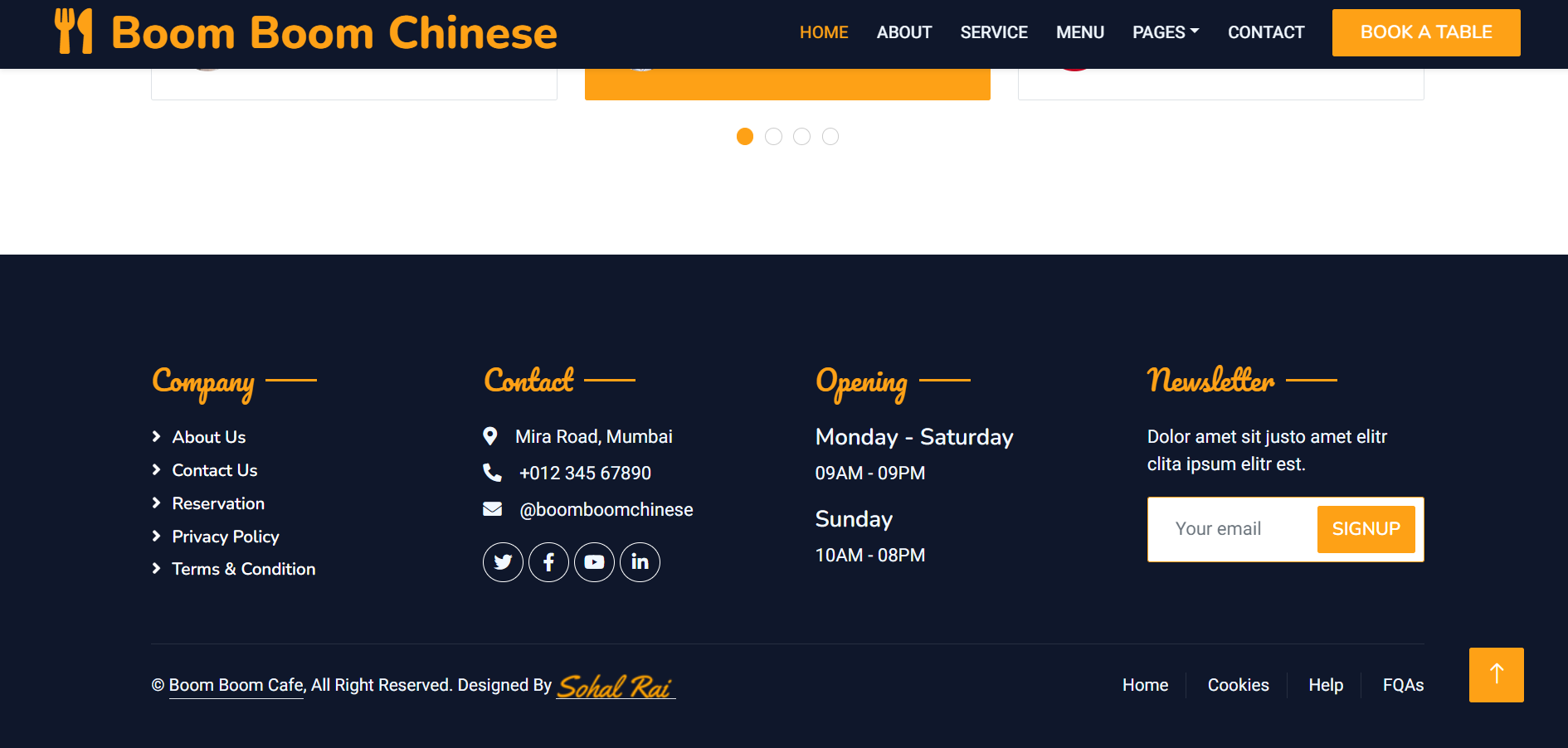The image size is (1568, 748).
Task: Click the phone icon in Contact
Action: click(x=492, y=473)
